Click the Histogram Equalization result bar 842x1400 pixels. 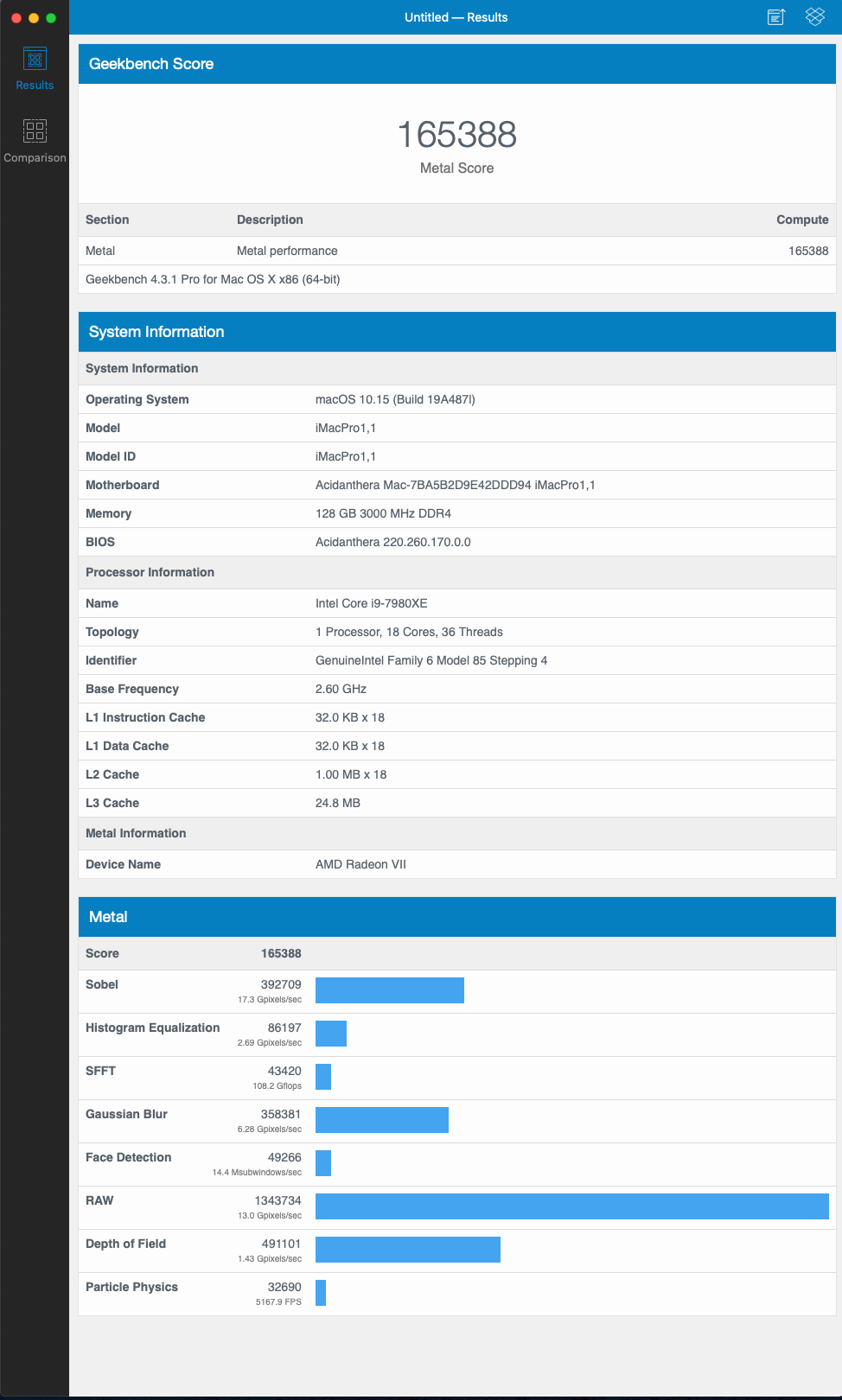(x=331, y=1034)
